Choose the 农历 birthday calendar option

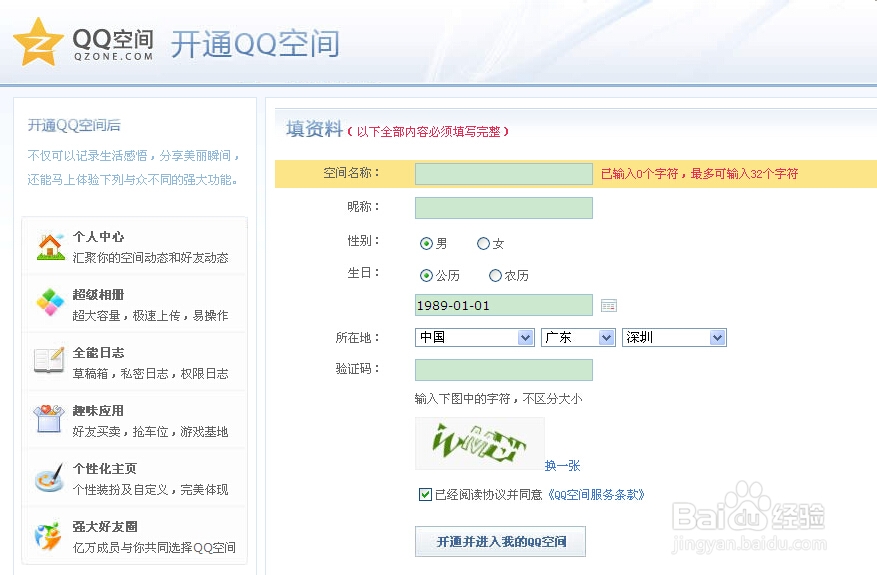495,275
